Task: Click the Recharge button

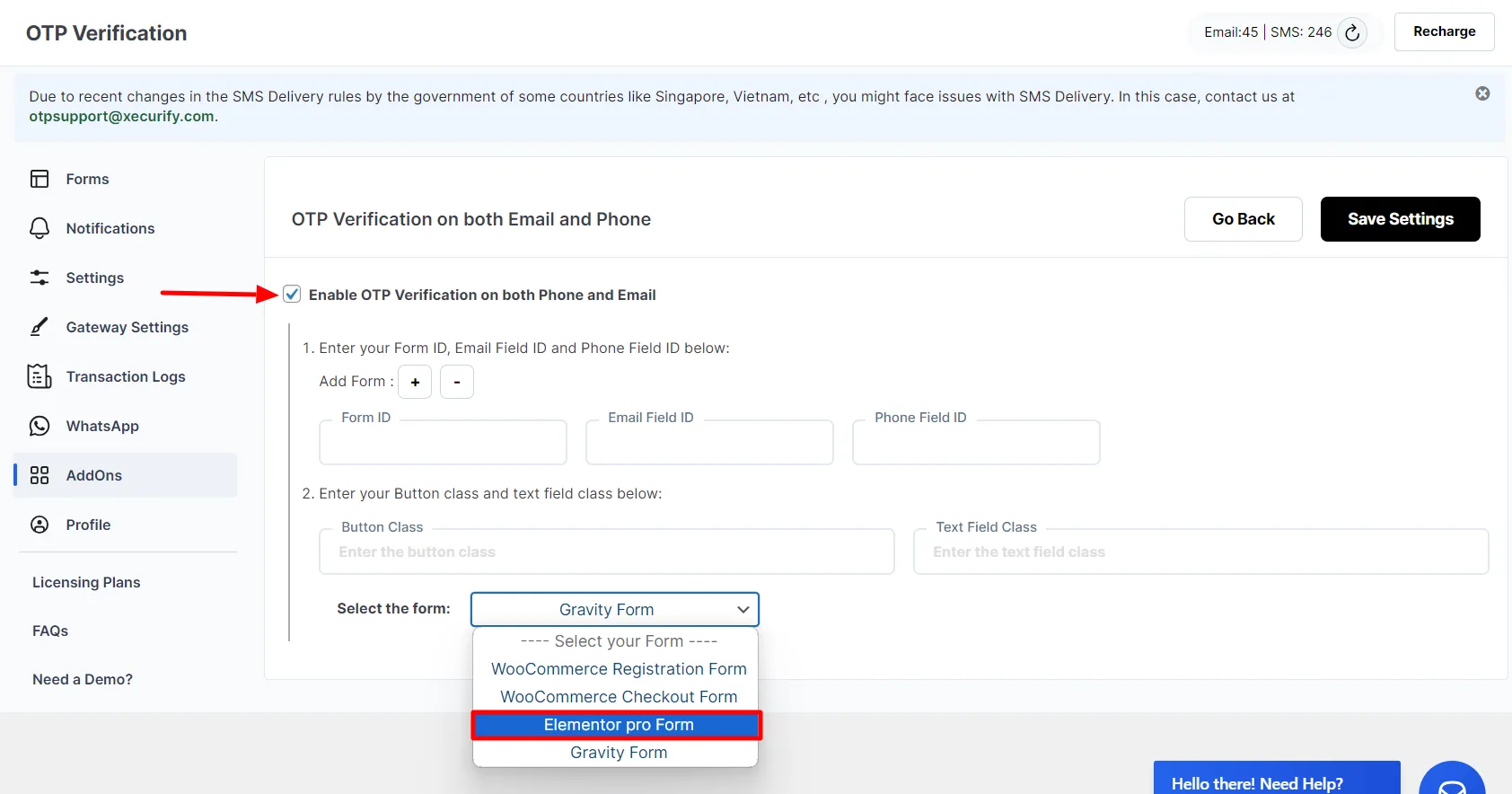Action: [x=1444, y=31]
